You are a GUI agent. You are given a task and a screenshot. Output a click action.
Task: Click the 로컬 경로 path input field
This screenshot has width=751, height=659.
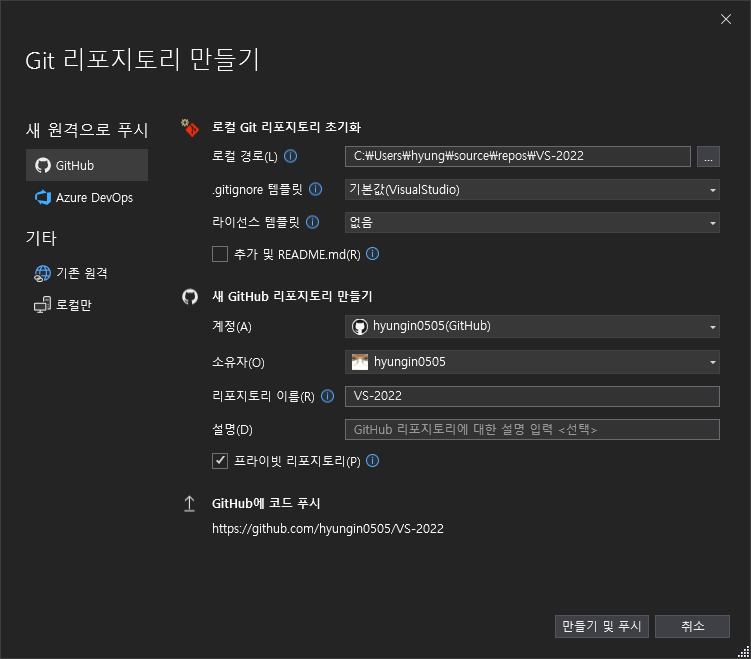[x=518, y=157]
